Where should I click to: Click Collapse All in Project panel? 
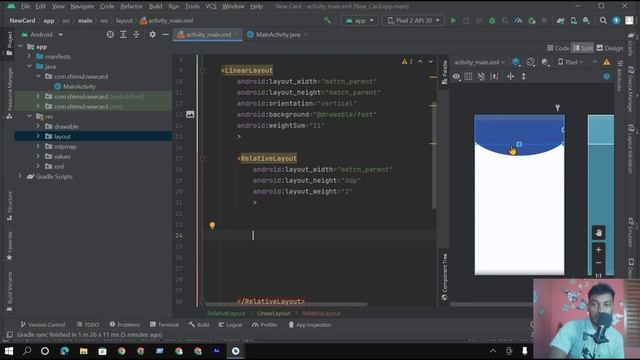136,35
